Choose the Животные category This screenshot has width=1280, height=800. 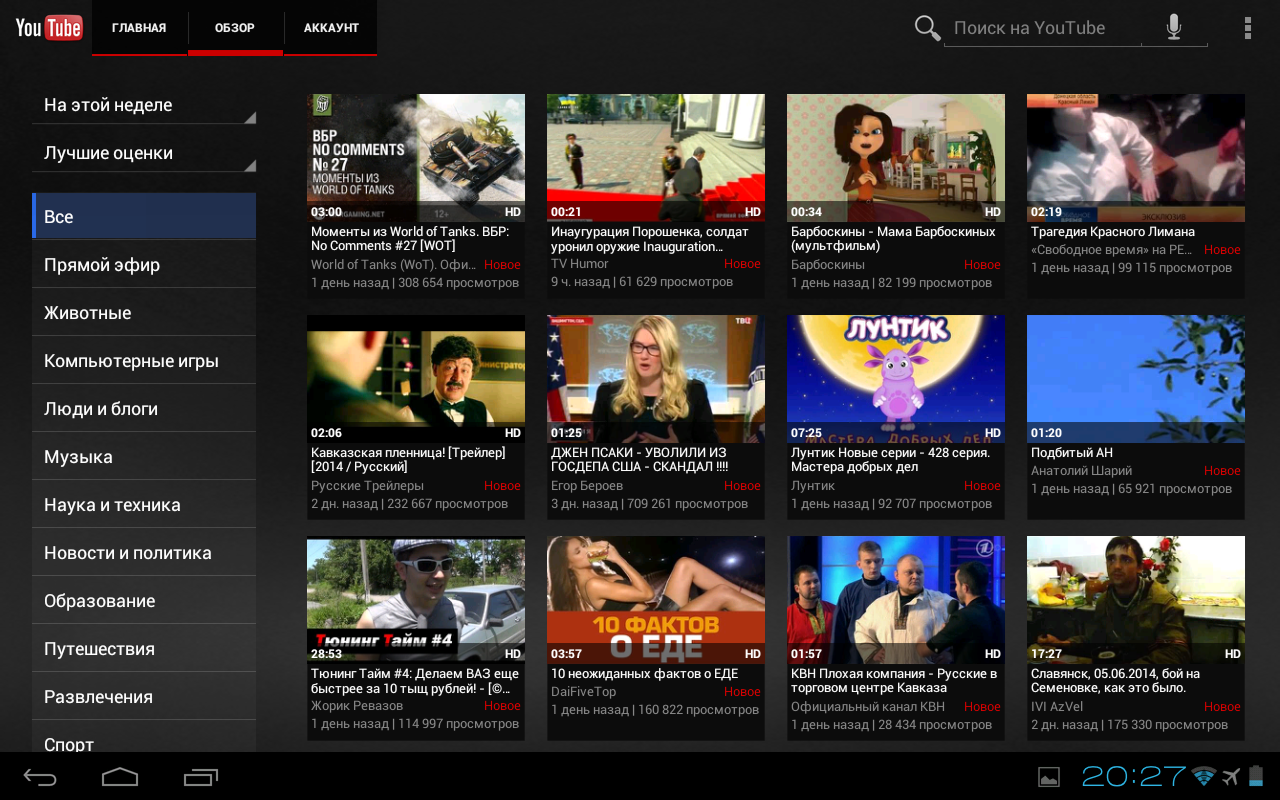(x=144, y=313)
